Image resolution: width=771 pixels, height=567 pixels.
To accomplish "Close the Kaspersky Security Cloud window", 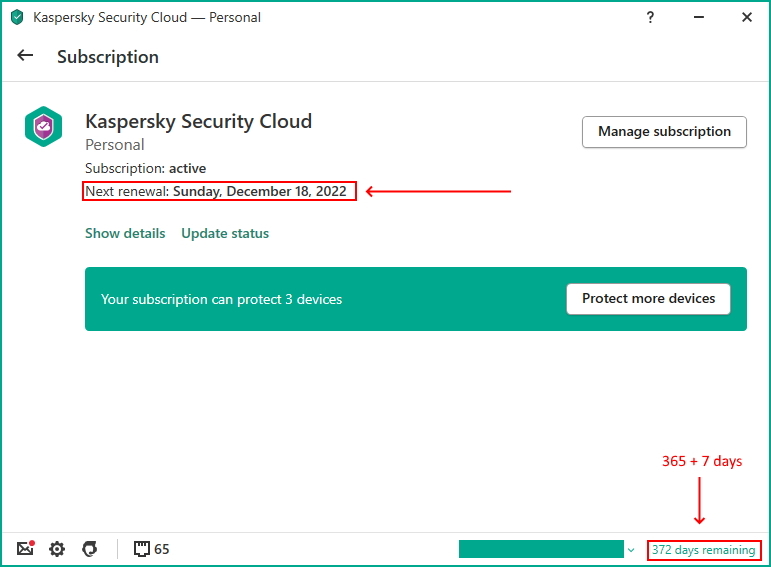I will click(747, 17).
